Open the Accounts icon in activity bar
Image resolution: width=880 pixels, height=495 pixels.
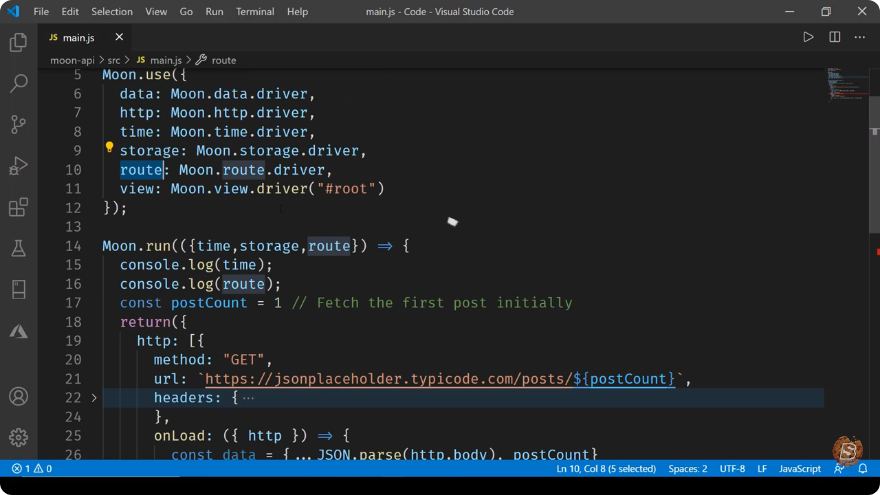18,396
